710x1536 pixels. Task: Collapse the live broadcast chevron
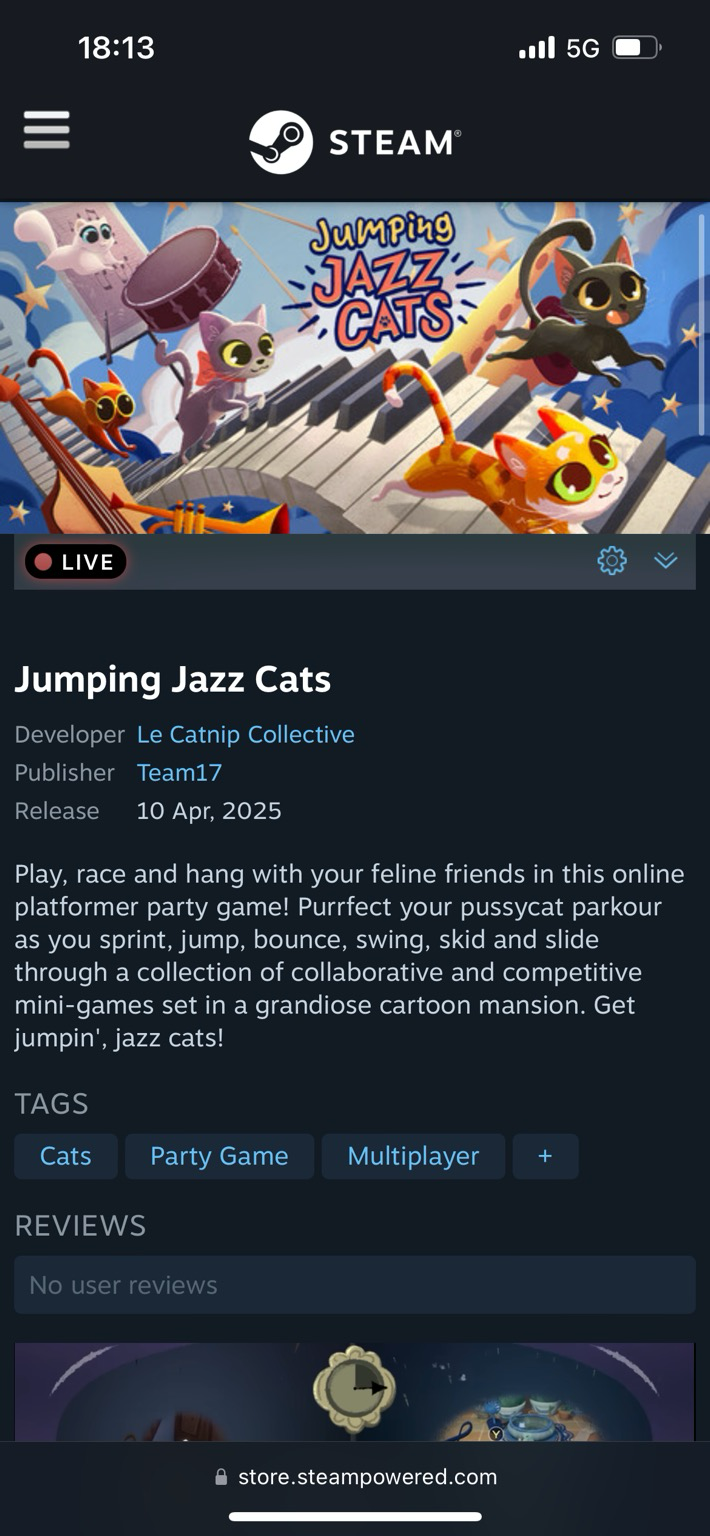(x=666, y=561)
